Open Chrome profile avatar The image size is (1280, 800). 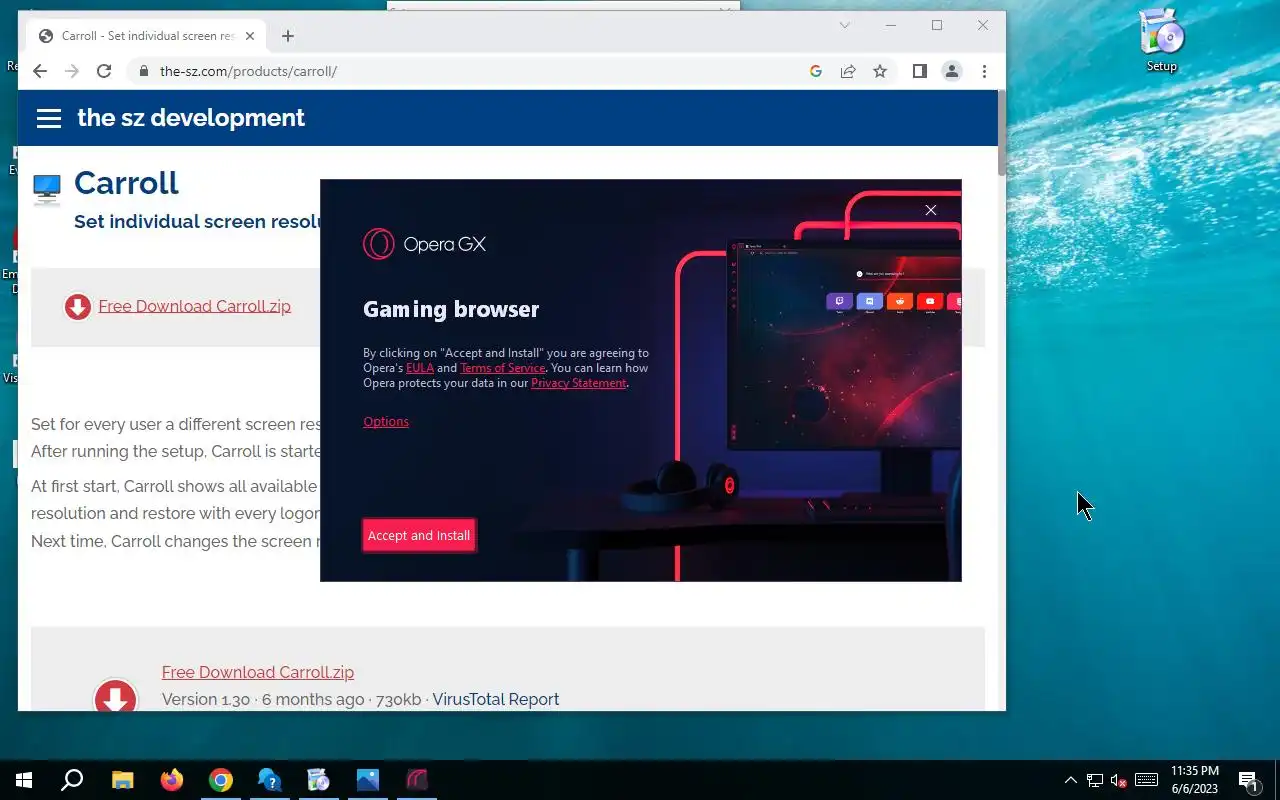(x=952, y=71)
